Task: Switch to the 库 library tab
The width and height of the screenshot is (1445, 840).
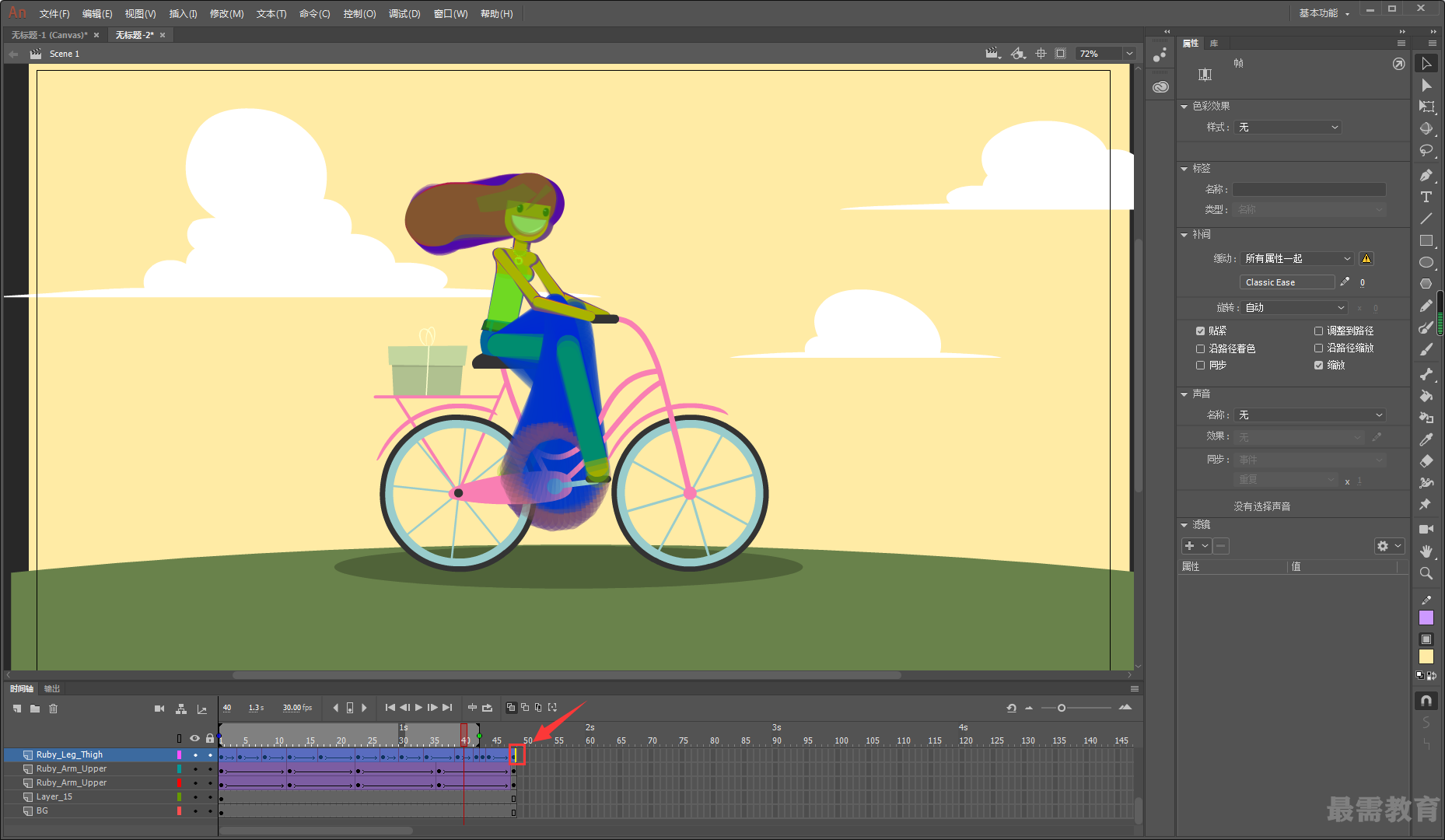Action: pos(1214,44)
